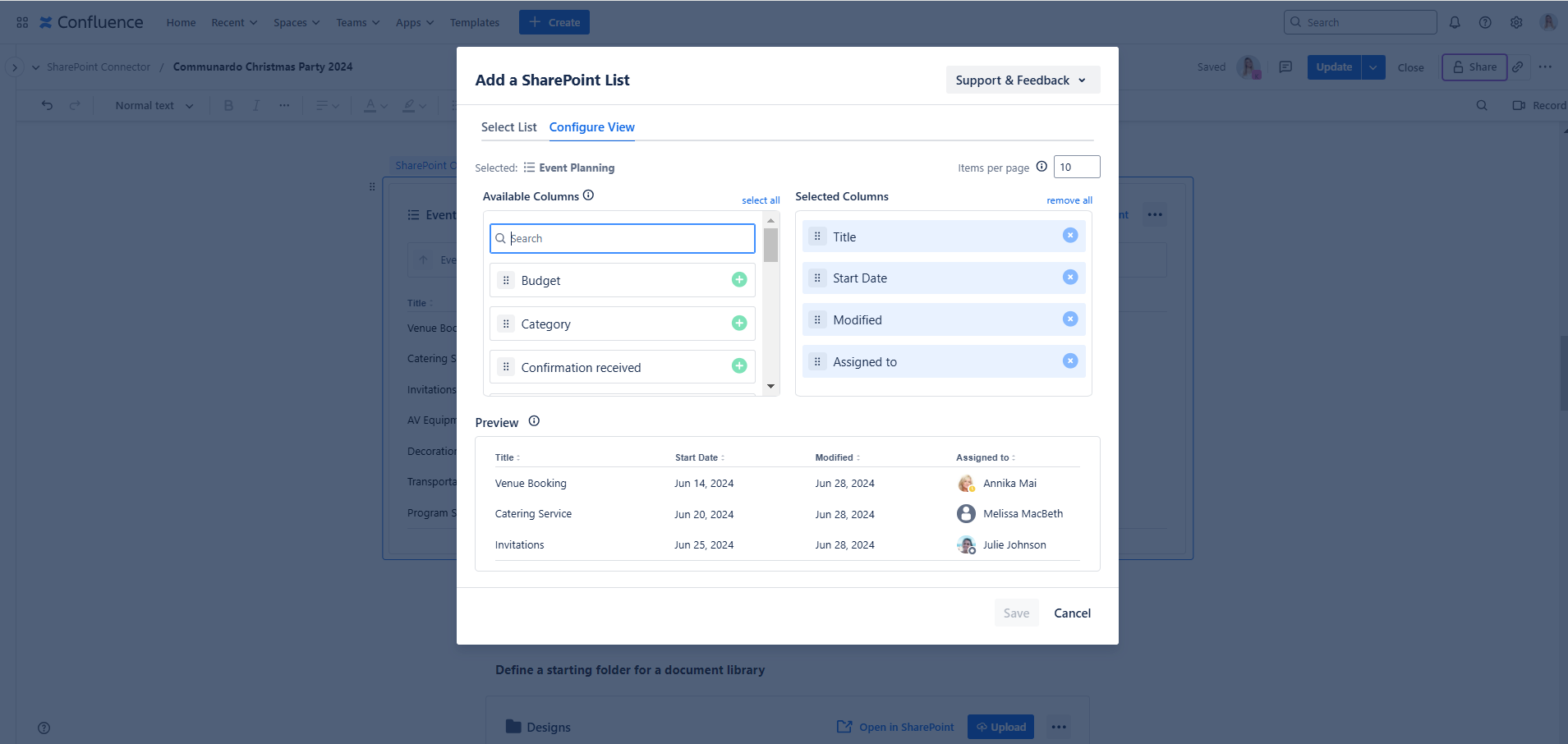Screen dimensions: 1568x744
Task: Add the Category column with plus icon
Action: (739, 324)
